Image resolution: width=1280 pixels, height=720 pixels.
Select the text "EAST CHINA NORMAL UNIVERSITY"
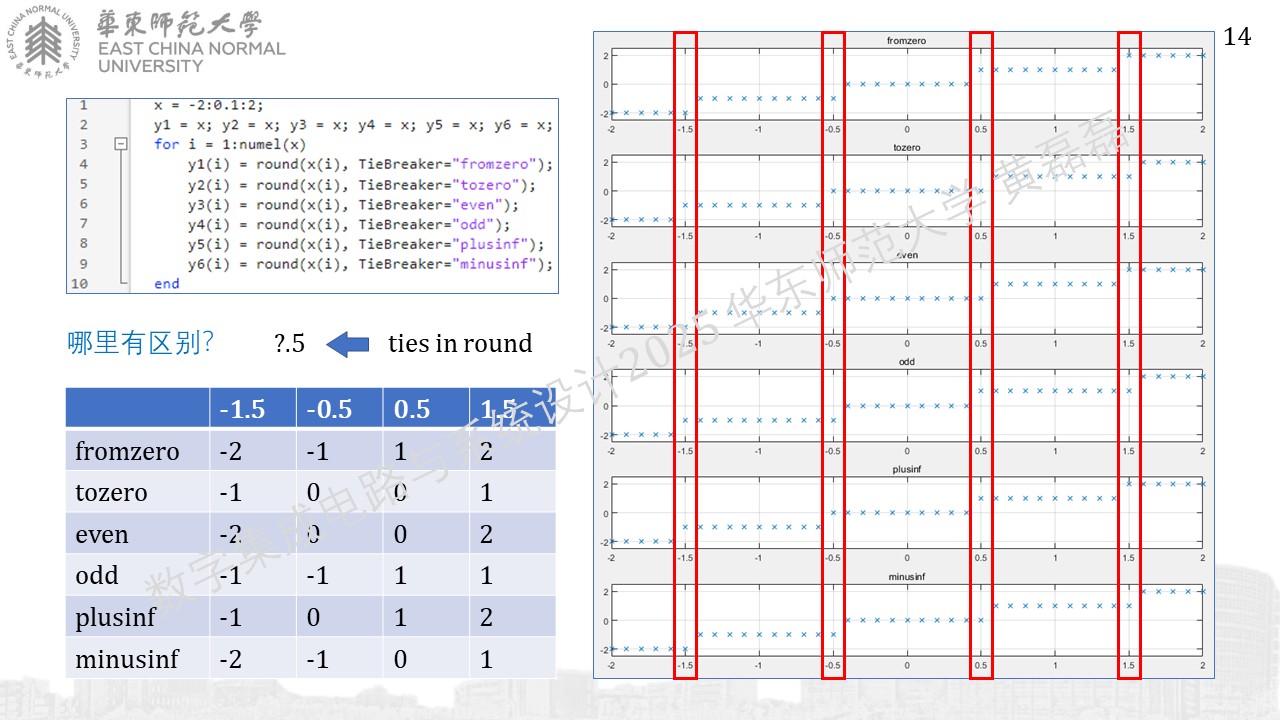coord(191,57)
